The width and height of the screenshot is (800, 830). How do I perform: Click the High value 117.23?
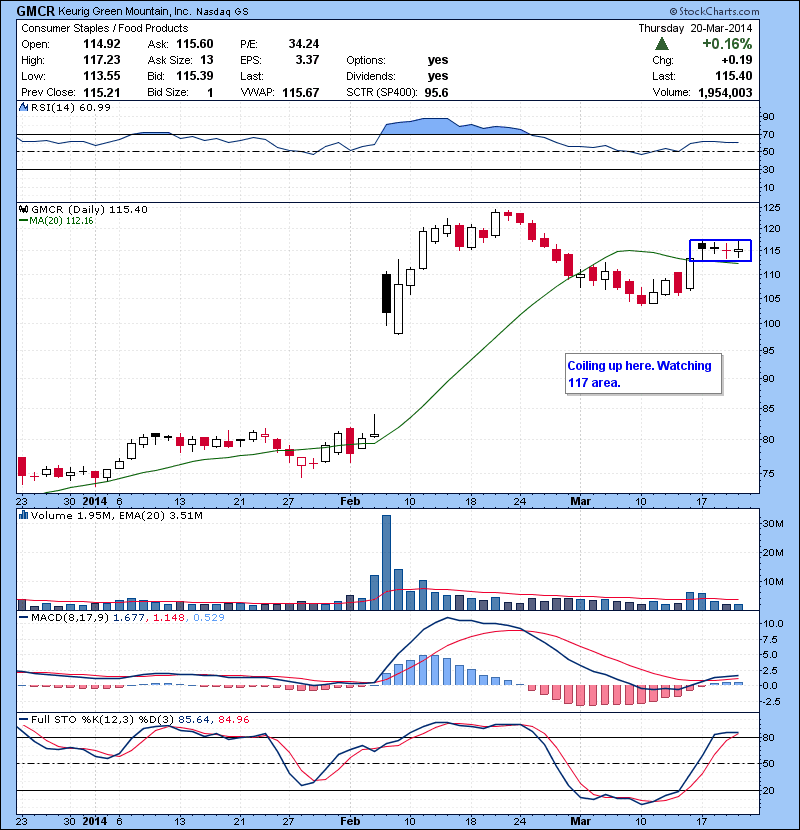pos(102,60)
